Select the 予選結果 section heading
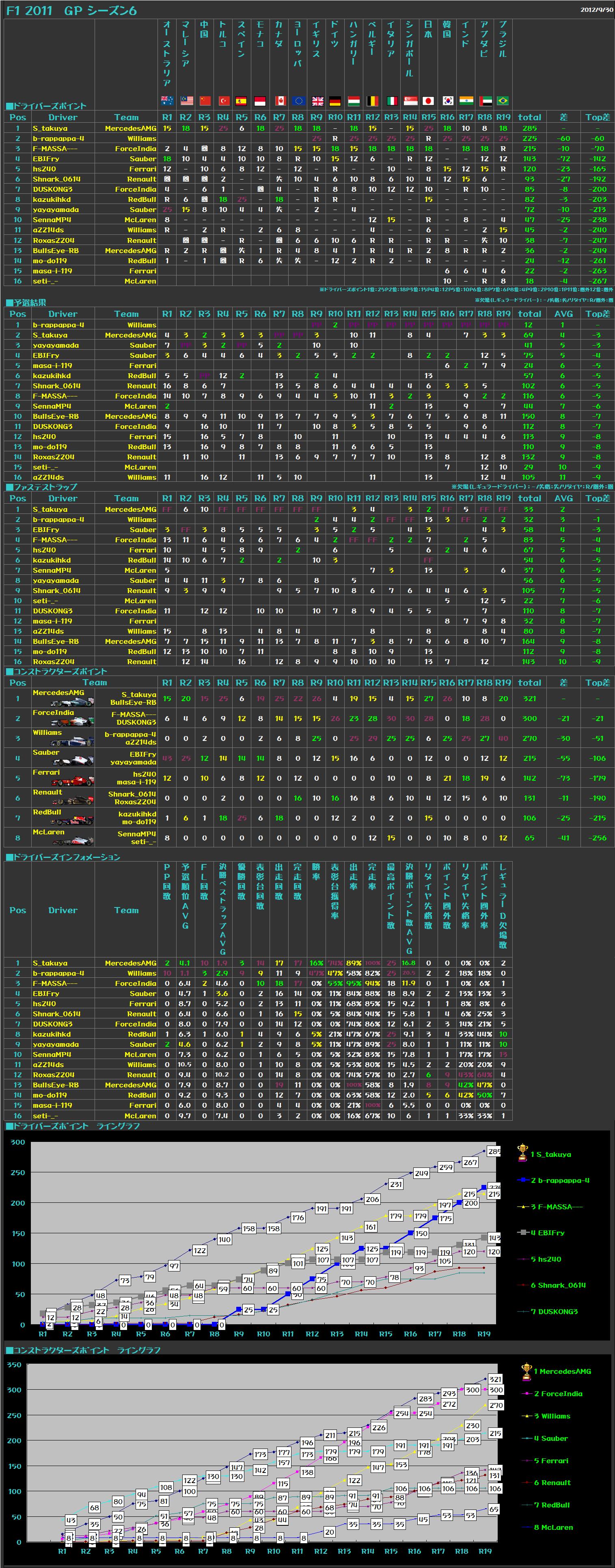Viewport: 615px width, 1568px height. 26,303
